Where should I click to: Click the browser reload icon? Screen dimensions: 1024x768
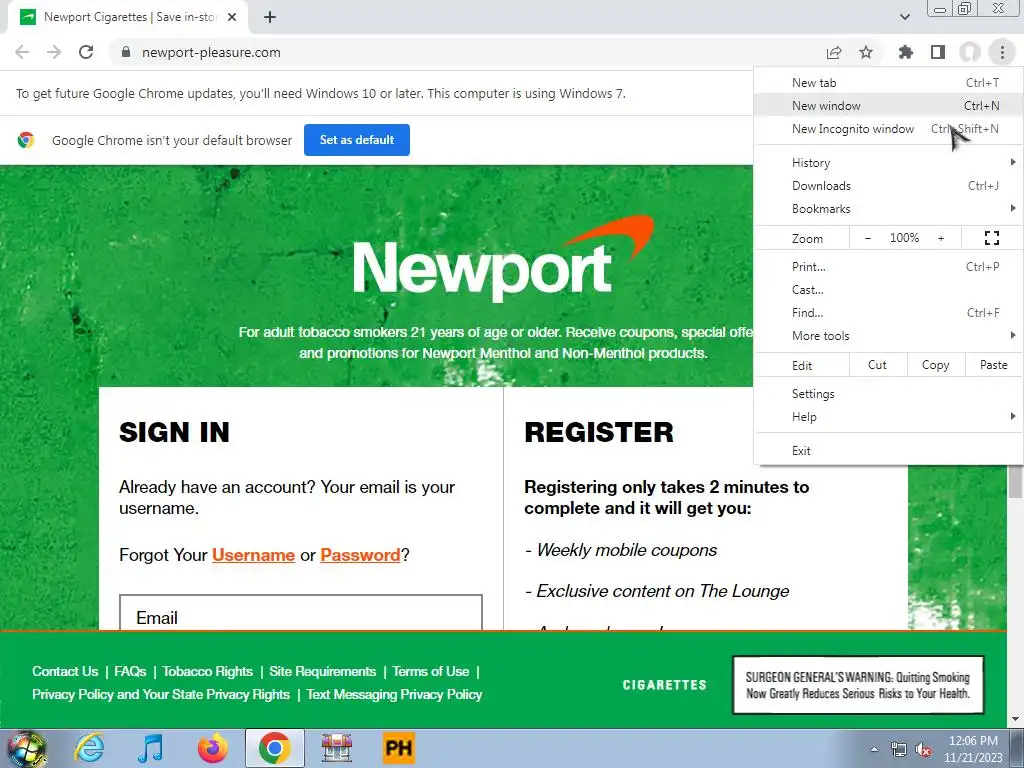click(x=86, y=52)
